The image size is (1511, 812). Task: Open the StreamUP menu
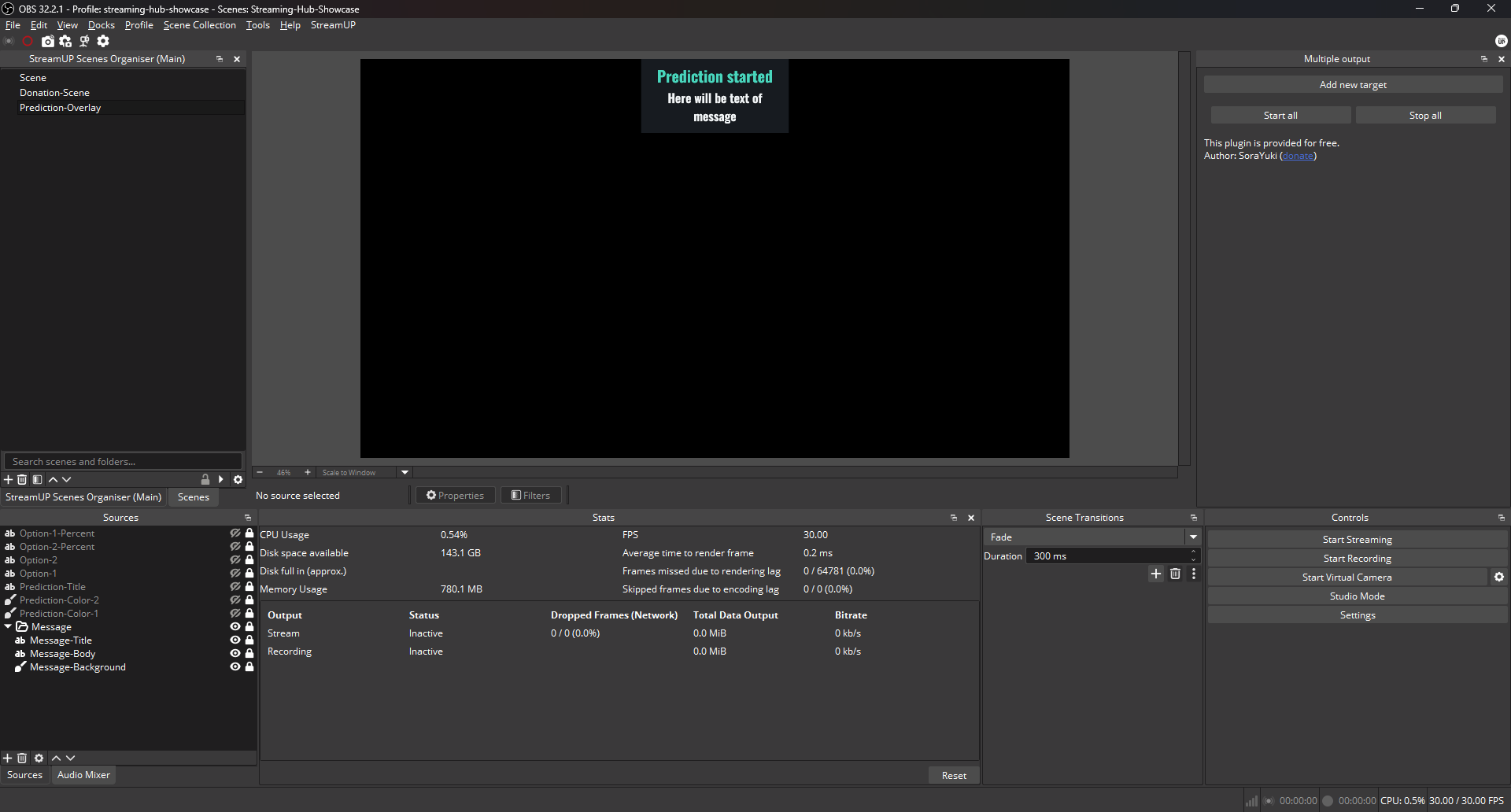coord(333,25)
